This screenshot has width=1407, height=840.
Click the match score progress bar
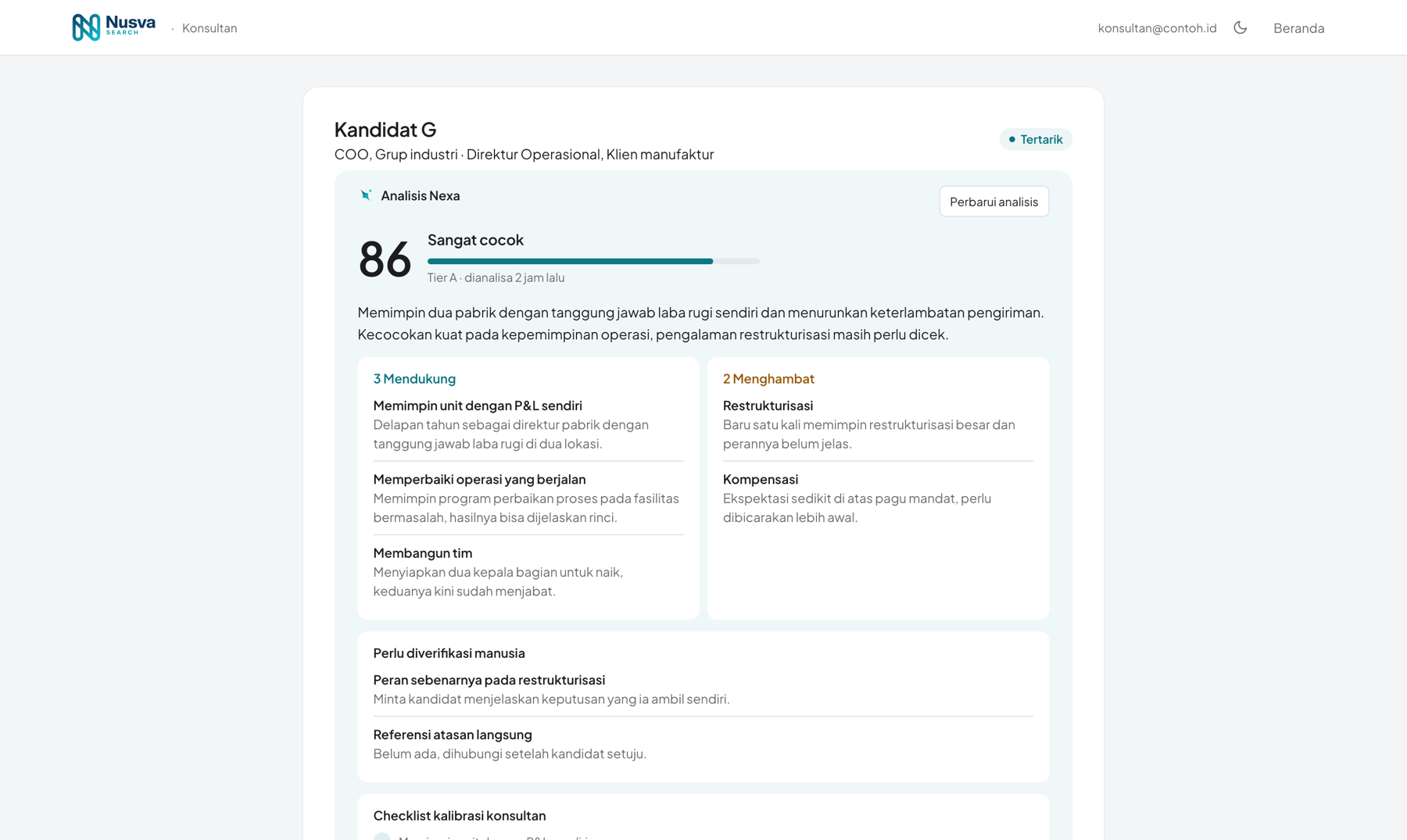593,261
